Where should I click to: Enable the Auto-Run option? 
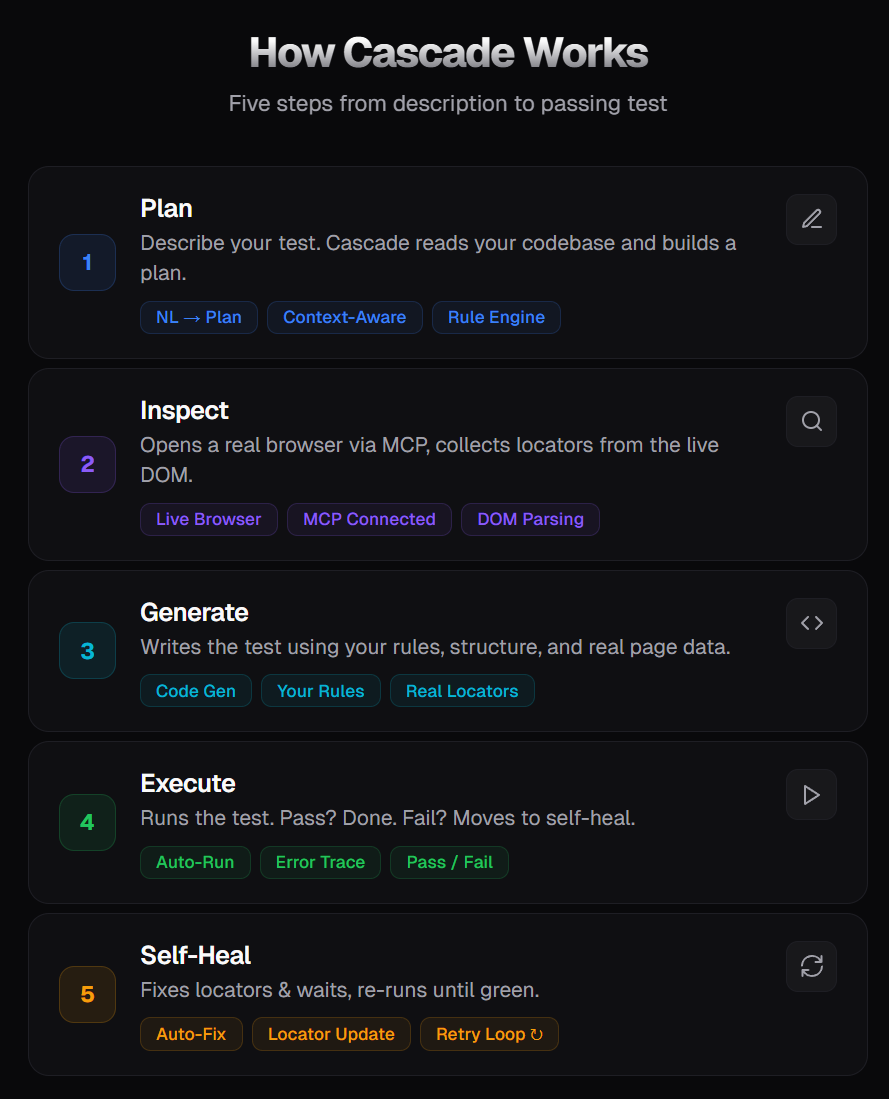[195, 862]
